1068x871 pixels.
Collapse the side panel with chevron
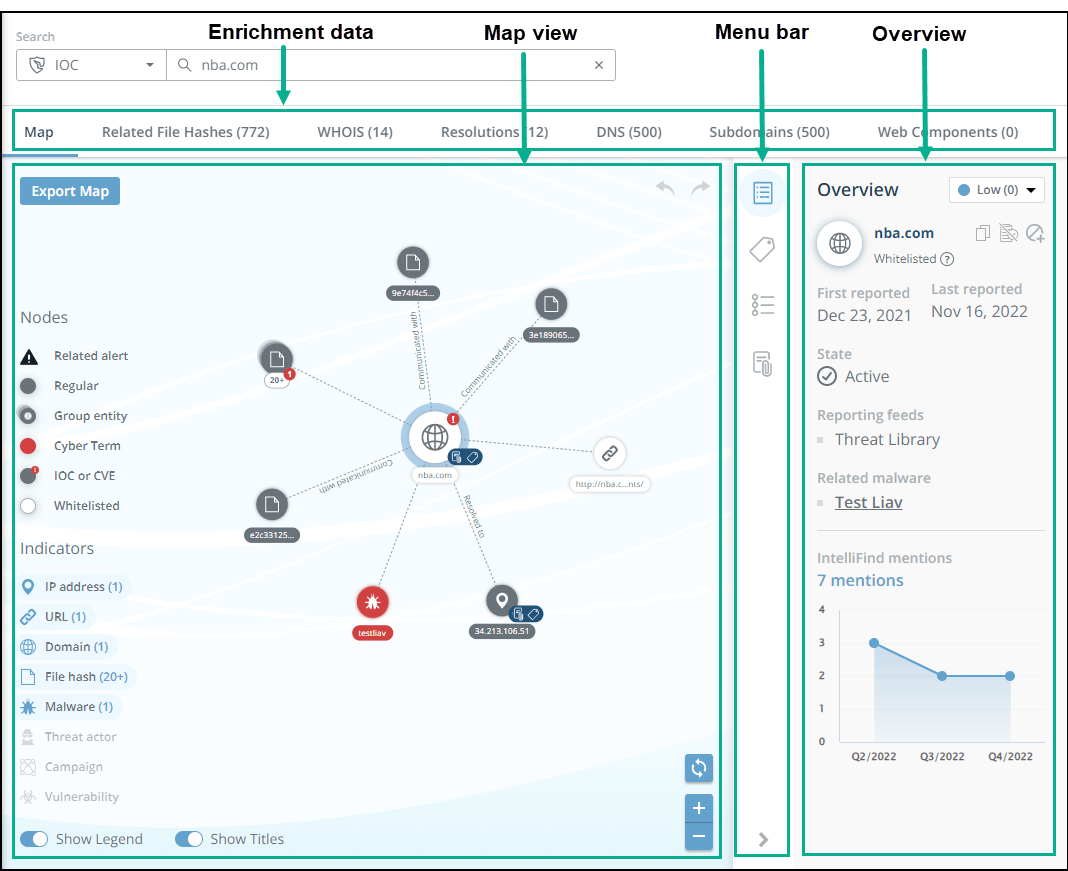pyautogui.click(x=763, y=840)
